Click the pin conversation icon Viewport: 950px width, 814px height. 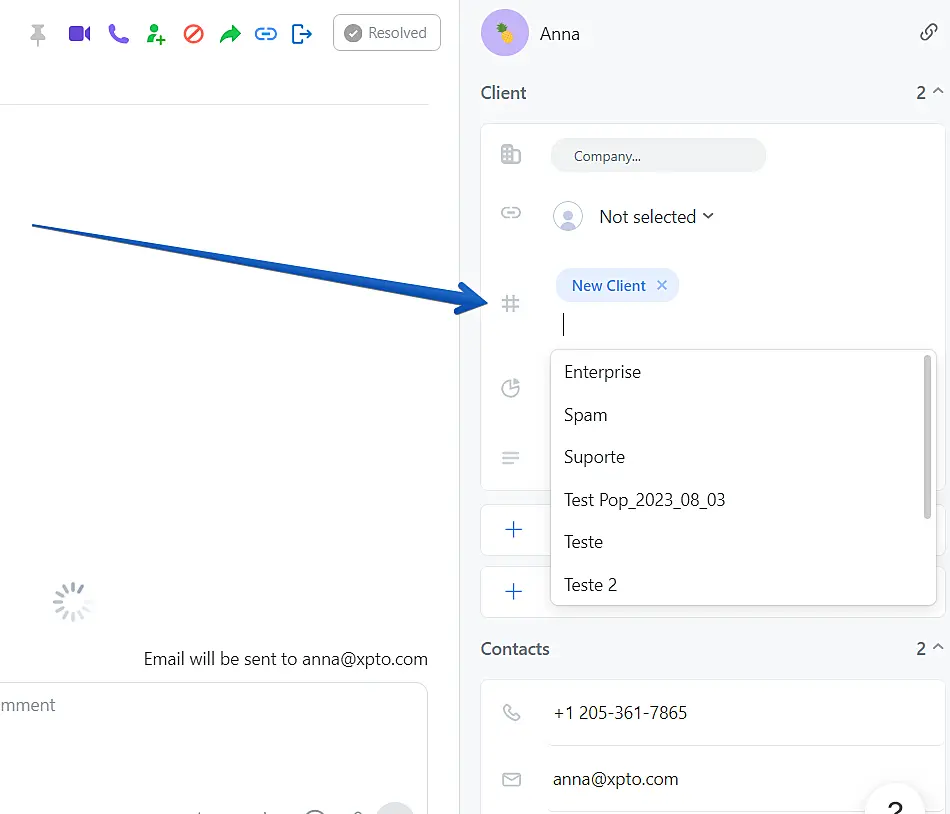coord(38,34)
